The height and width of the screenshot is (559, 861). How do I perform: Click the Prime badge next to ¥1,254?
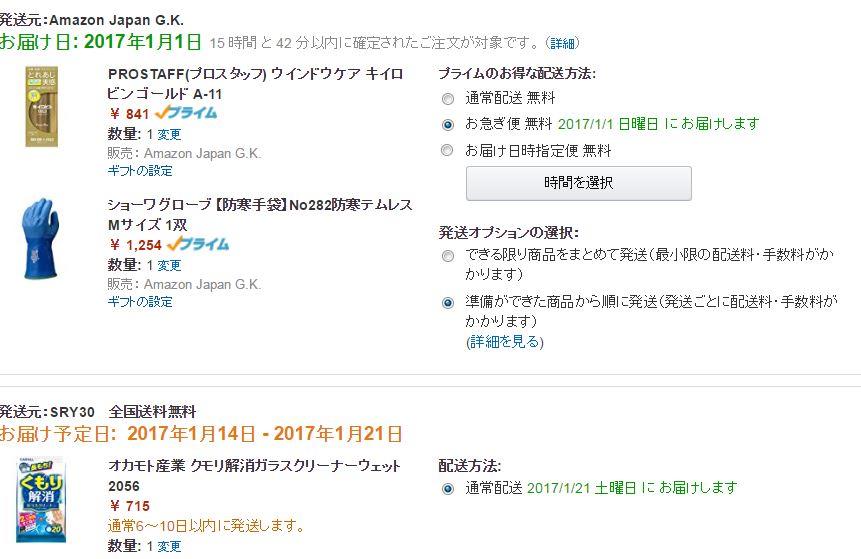(x=198, y=244)
